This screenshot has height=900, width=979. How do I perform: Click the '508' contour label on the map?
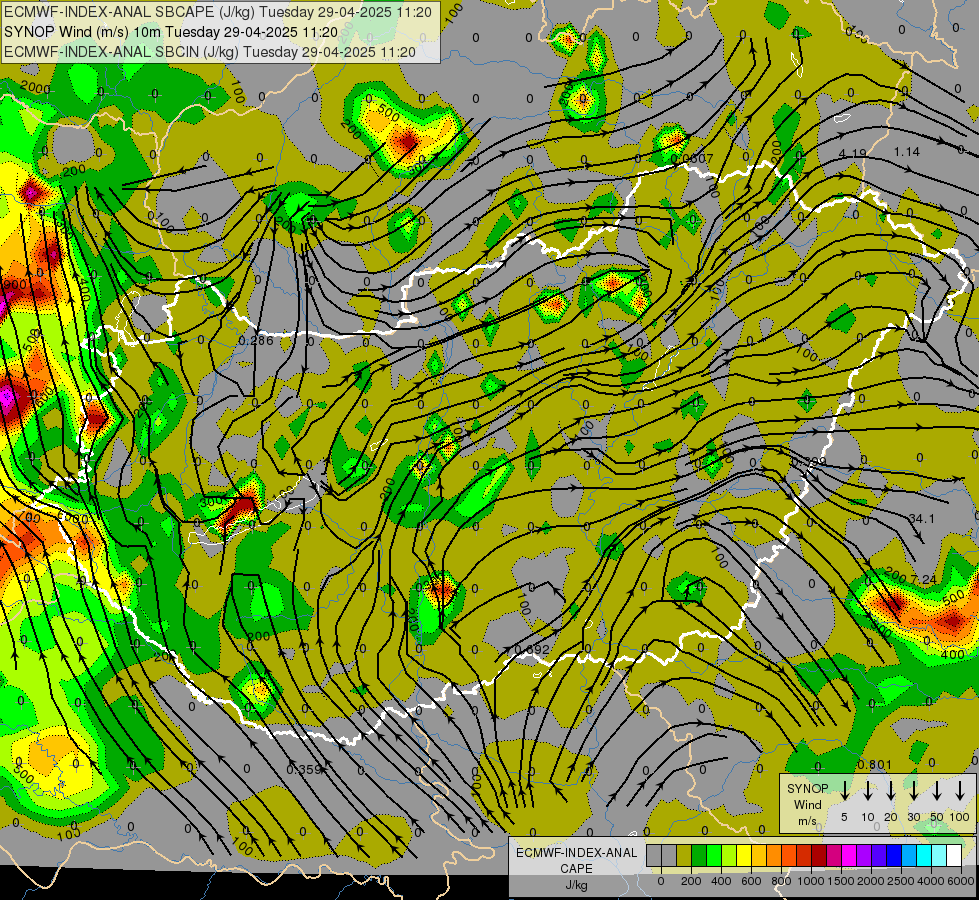point(31,340)
